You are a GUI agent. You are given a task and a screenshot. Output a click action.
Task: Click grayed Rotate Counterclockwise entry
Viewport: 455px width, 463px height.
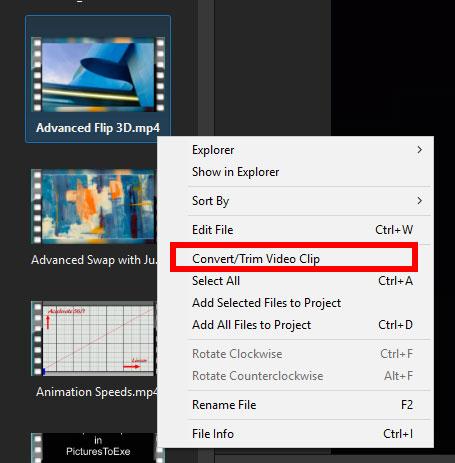[295, 376]
